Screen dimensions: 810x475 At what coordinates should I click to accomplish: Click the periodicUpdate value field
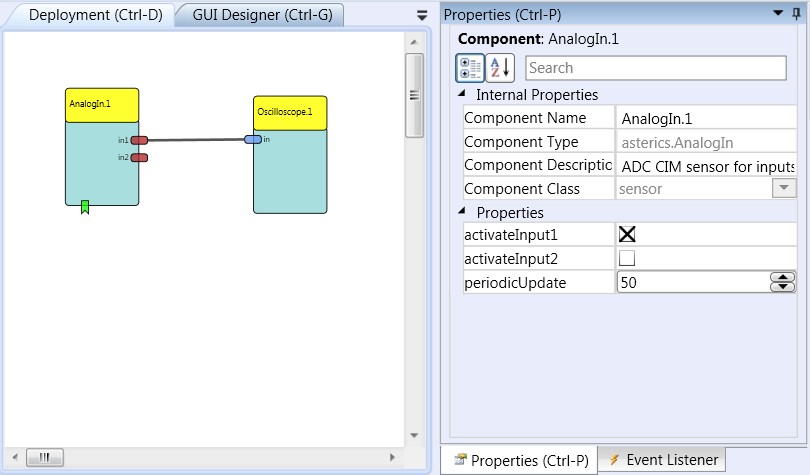tap(693, 282)
